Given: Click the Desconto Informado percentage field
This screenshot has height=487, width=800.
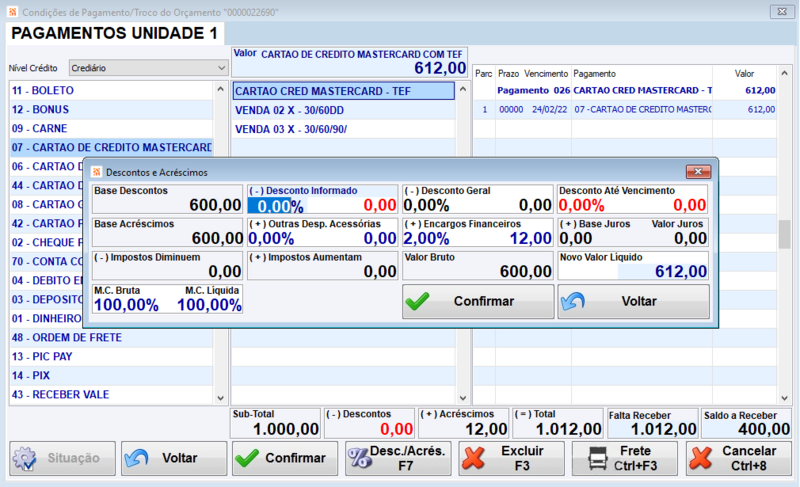Looking at the screenshot, I should 276,206.
